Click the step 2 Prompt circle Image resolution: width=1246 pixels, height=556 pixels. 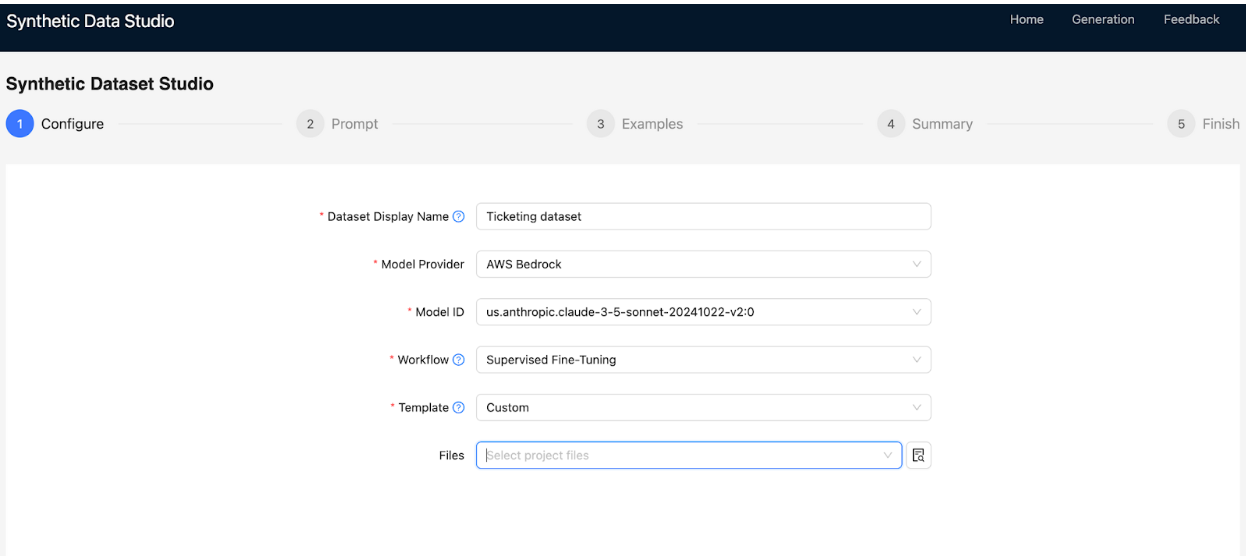pyautogui.click(x=310, y=124)
